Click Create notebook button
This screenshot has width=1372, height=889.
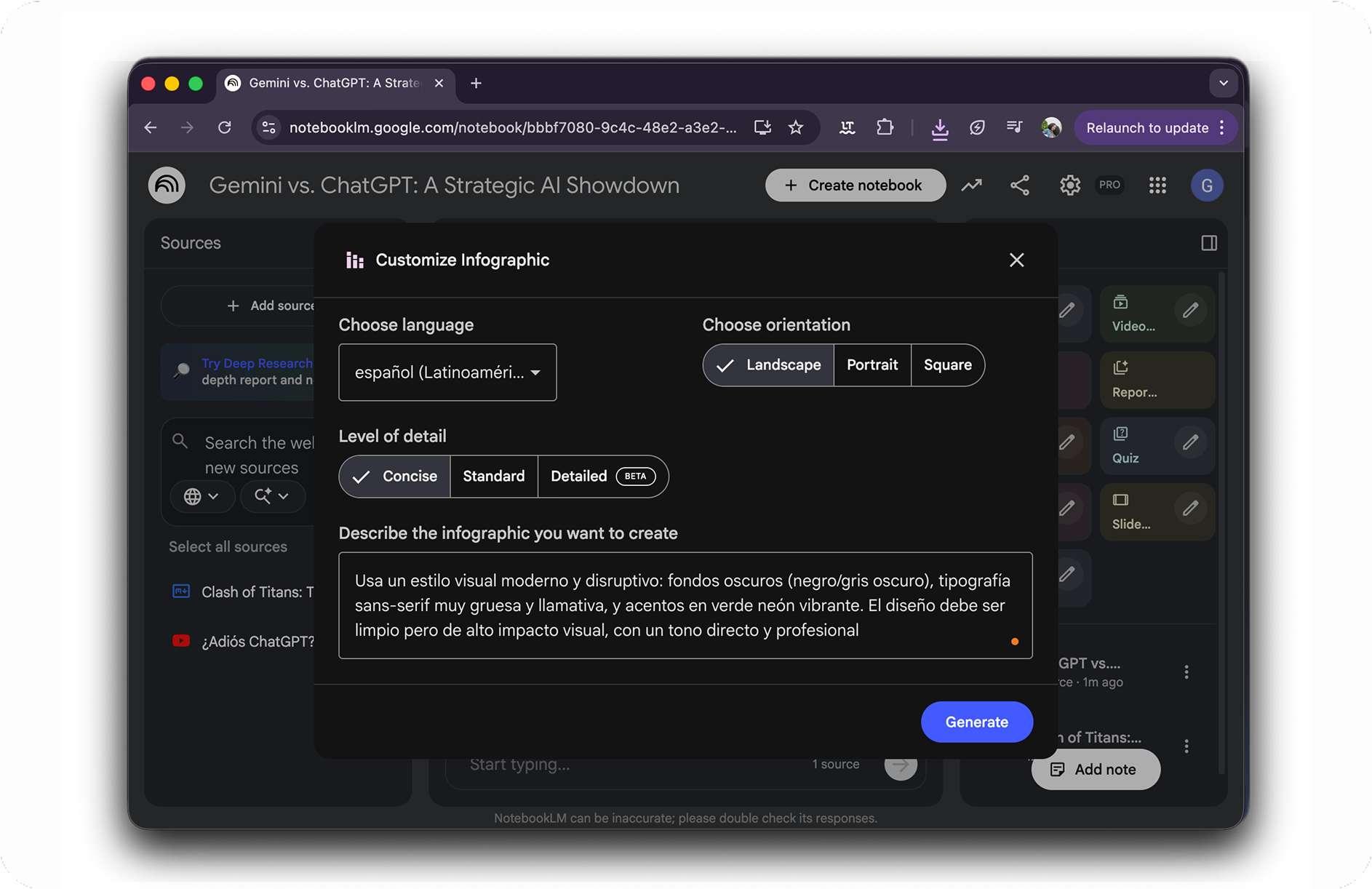(x=855, y=186)
